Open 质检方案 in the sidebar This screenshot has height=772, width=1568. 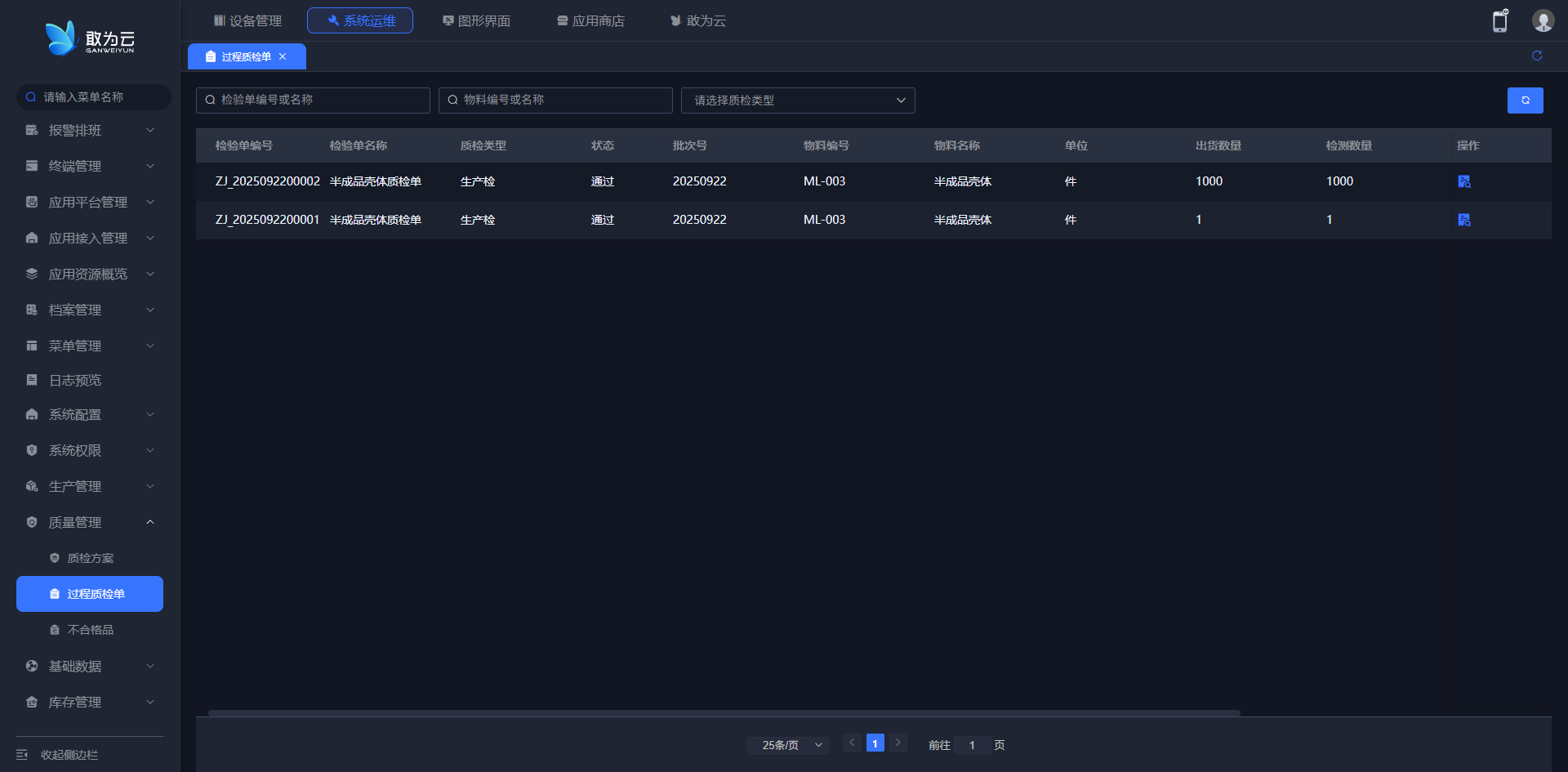click(x=90, y=558)
